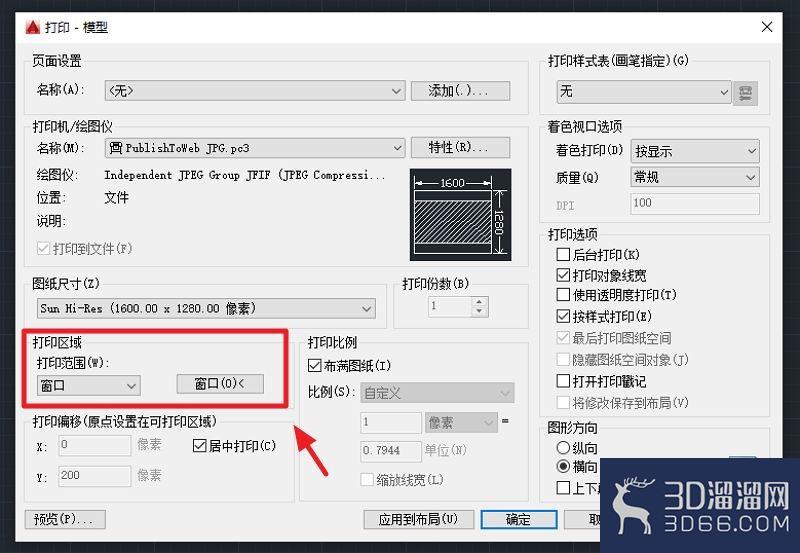Viewport: 800px width, 553px height.
Task: Toggle 打印对象线宽 checkbox
Action: pos(563,275)
